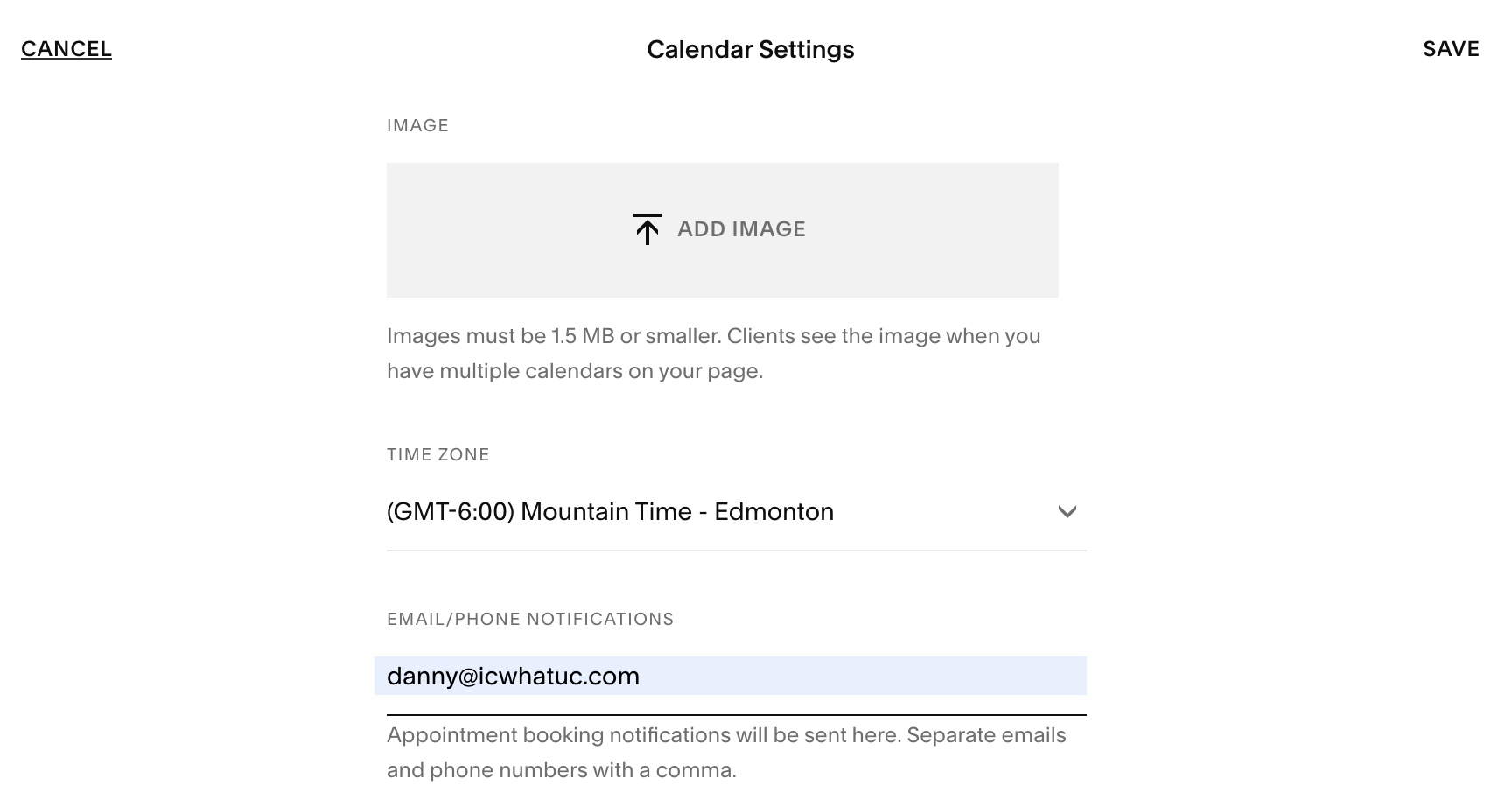Click the CANCEL link
Viewport: 1512px width, 800px height.
tap(66, 49)
